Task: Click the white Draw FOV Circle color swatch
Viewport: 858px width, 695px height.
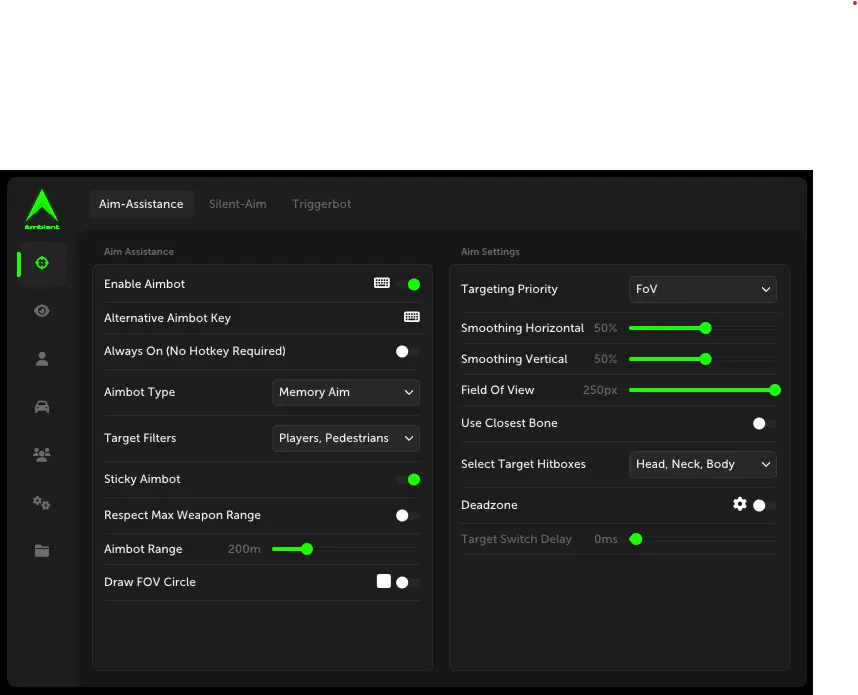Action: coord(383,581)
